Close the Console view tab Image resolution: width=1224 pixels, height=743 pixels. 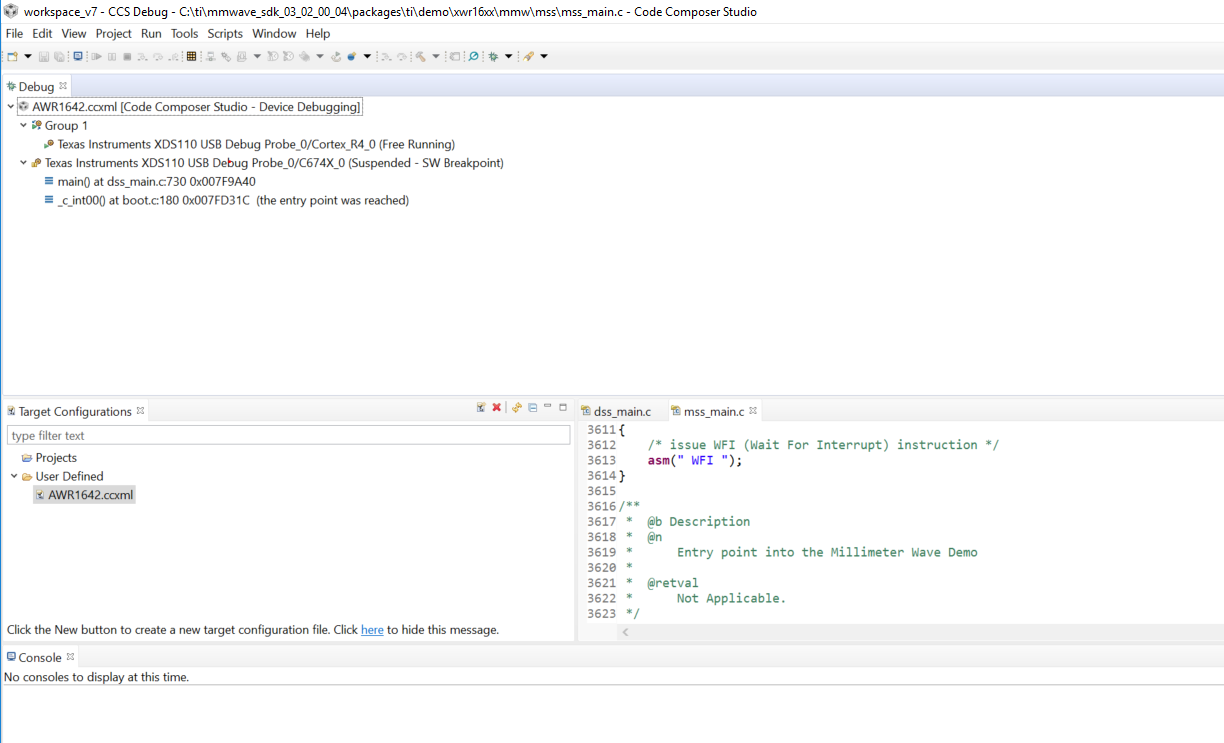click(71, 657)
